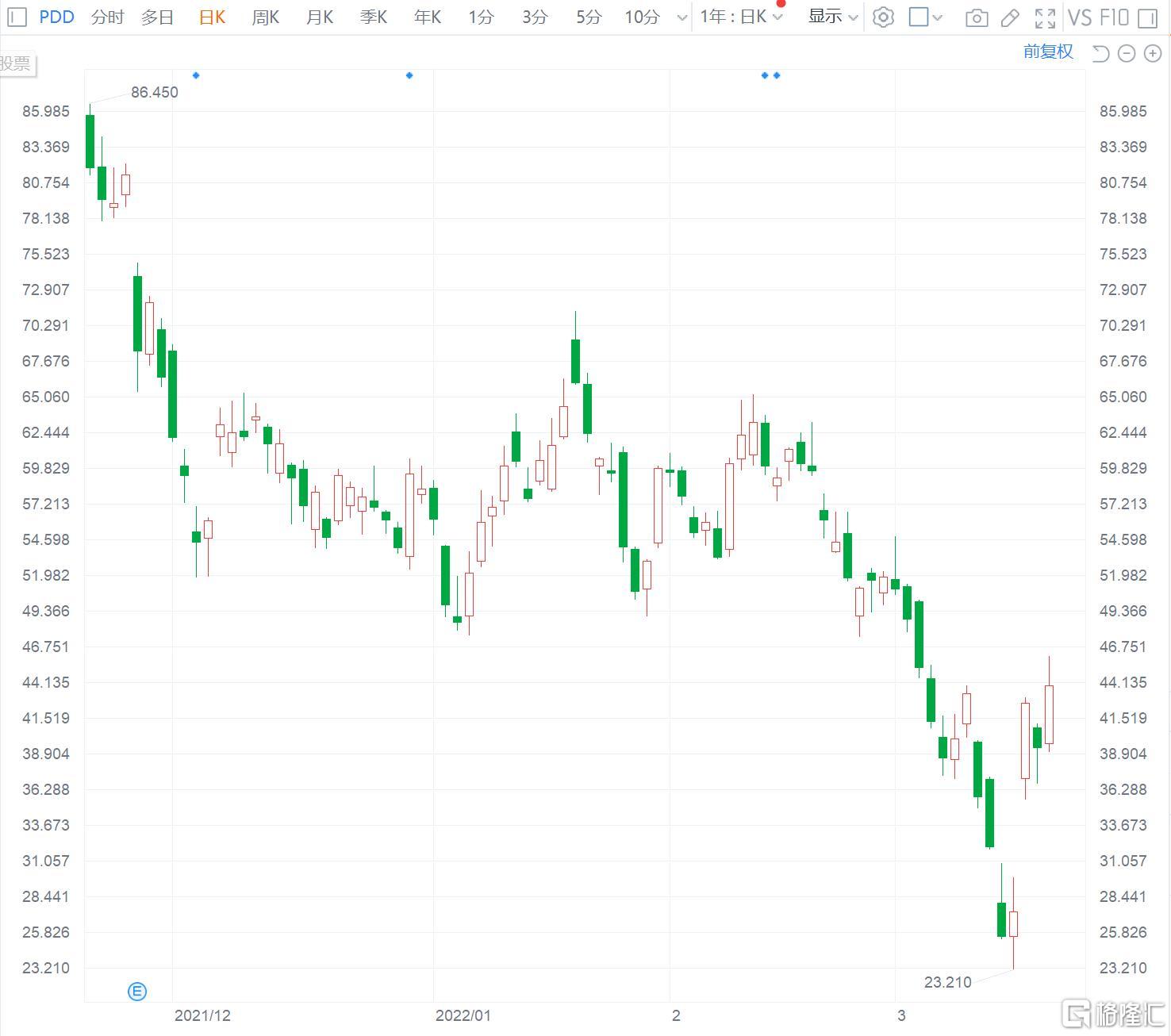
Task: Zoom out the chart with minus icon
Action: pos(1127,53)
